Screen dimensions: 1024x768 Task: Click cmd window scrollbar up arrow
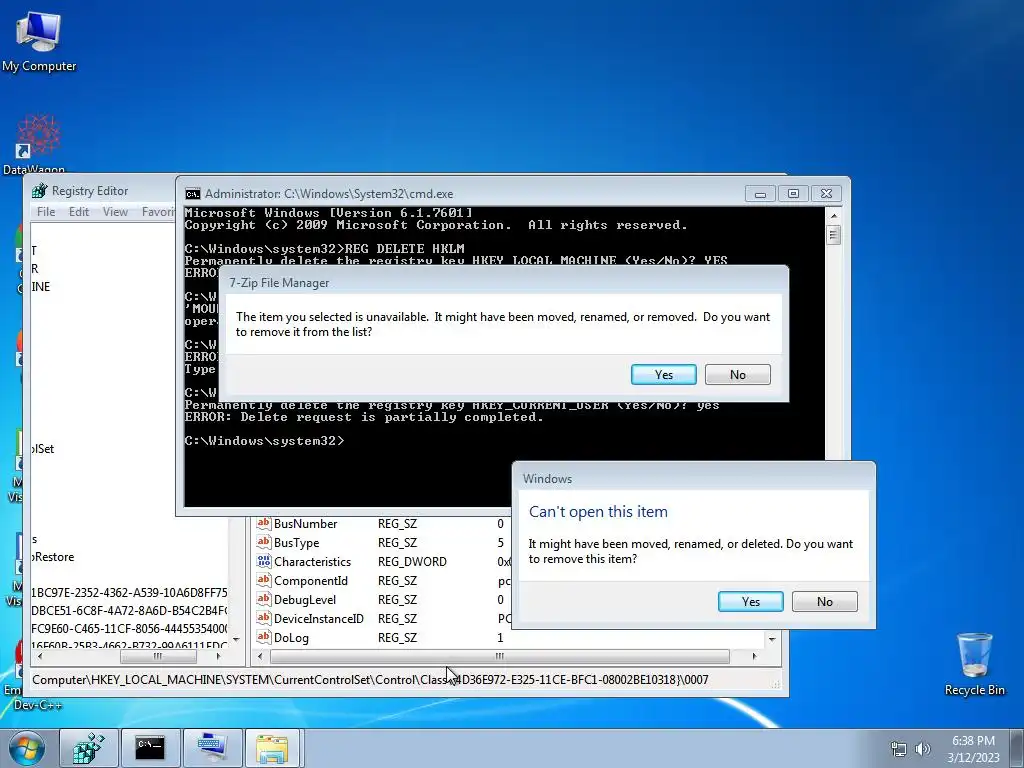coord(833,216)
